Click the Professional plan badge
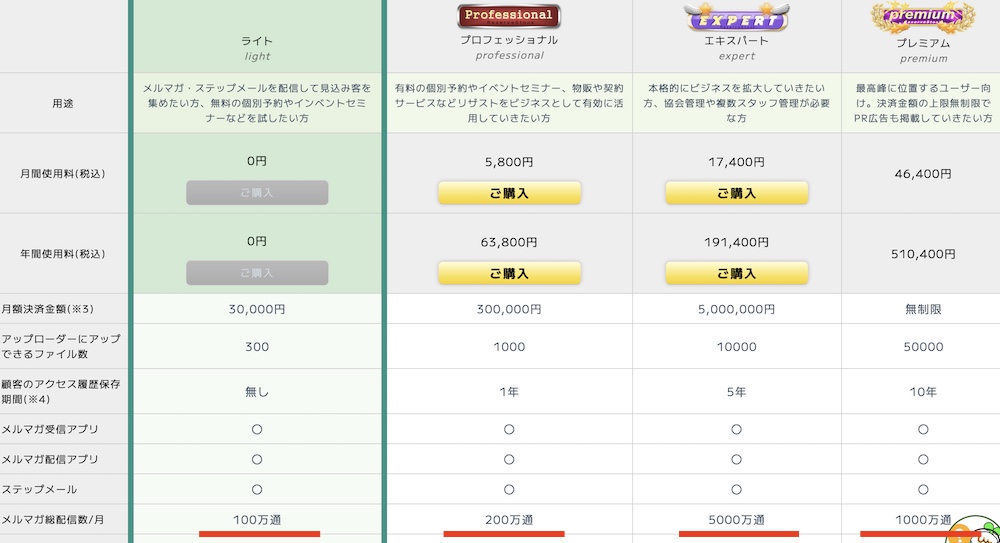Image resolution: width=1000 pixels, height=543 pixels. pos(509,16)
